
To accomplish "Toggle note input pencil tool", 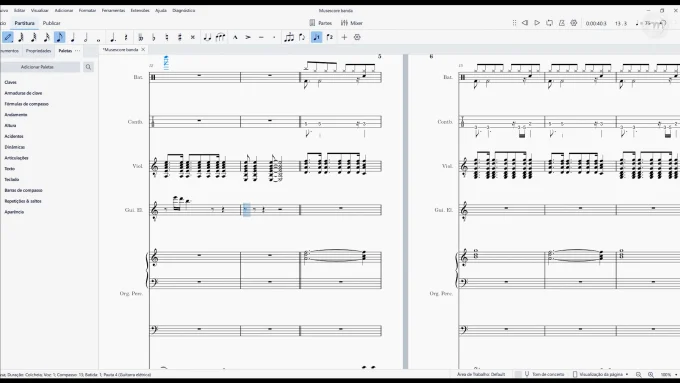I will tap(8, 37).
